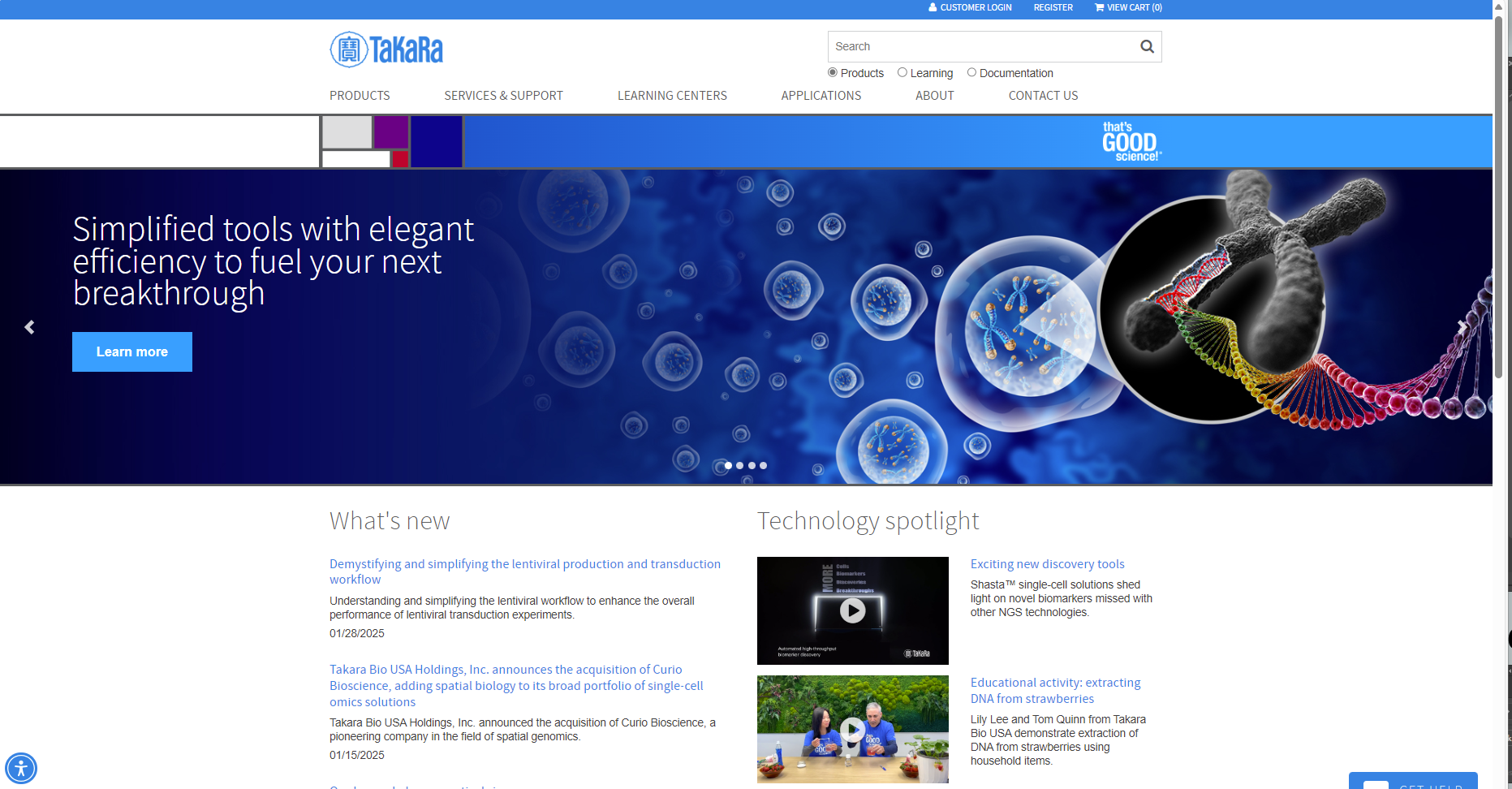Select the third carousel dot
This screenshot has height=789, width=1512.
[752, 465]
